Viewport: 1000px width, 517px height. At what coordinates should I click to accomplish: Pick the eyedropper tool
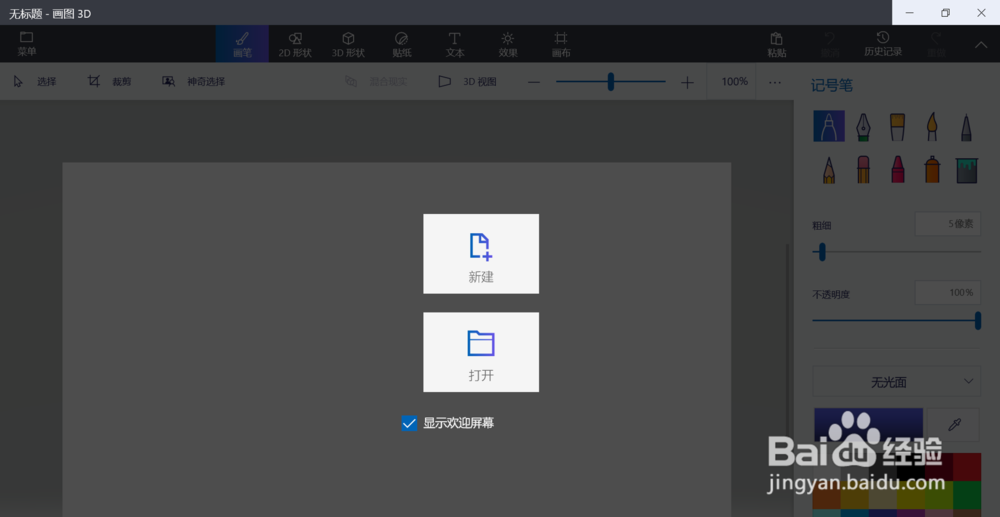coord(954,425)
